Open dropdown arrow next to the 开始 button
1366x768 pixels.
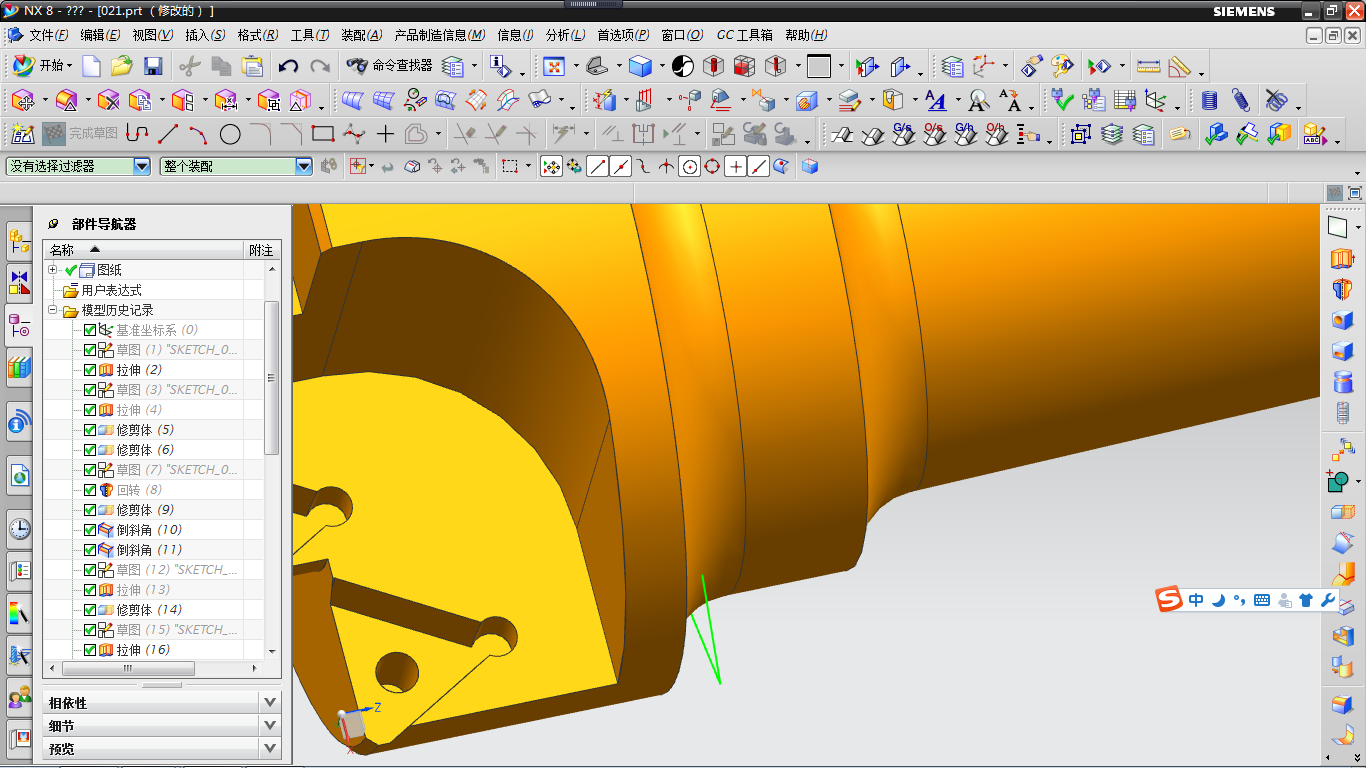71,67
